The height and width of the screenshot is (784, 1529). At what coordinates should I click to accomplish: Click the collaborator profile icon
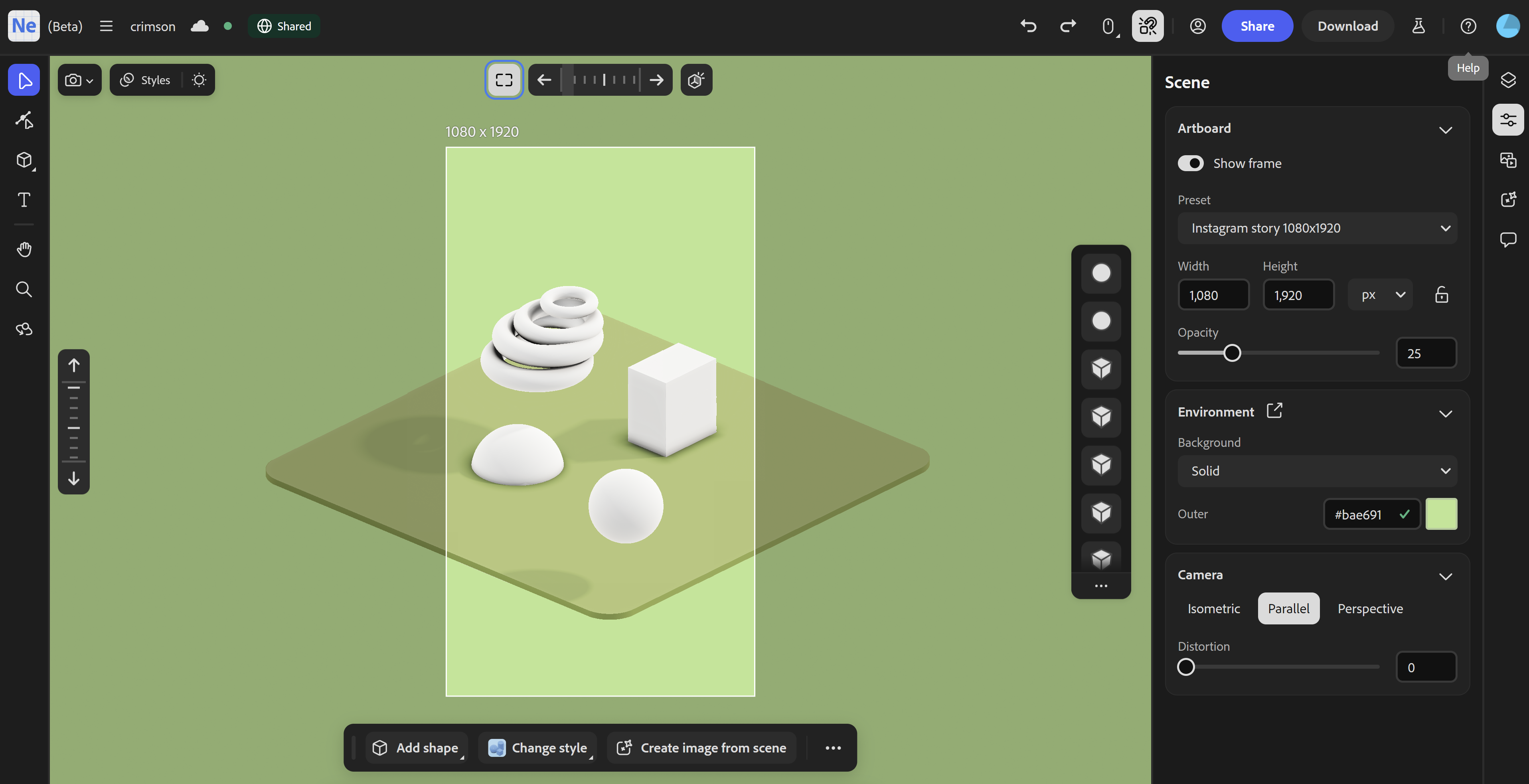pos(1198,26)
